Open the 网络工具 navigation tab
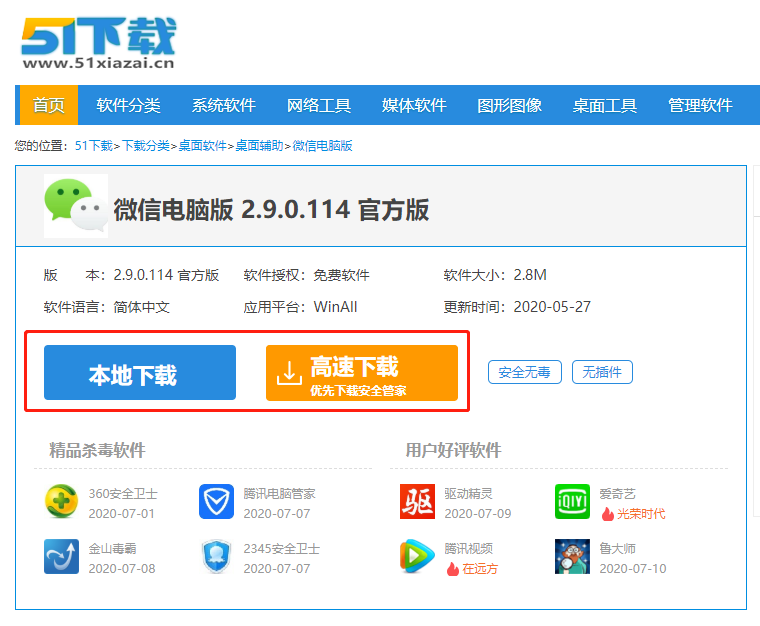This screenshot has height=626, width=760. tap(318, 105)
